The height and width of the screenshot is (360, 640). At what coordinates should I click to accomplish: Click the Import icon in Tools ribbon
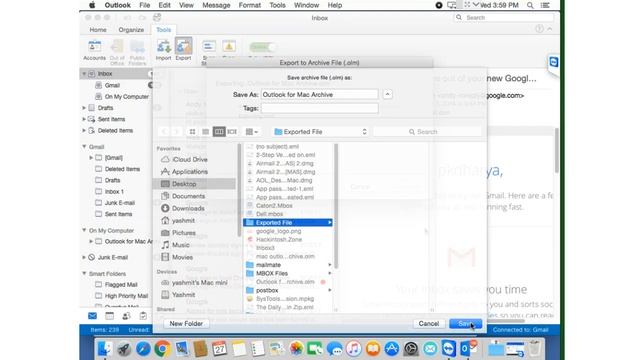tap(163, 50)
